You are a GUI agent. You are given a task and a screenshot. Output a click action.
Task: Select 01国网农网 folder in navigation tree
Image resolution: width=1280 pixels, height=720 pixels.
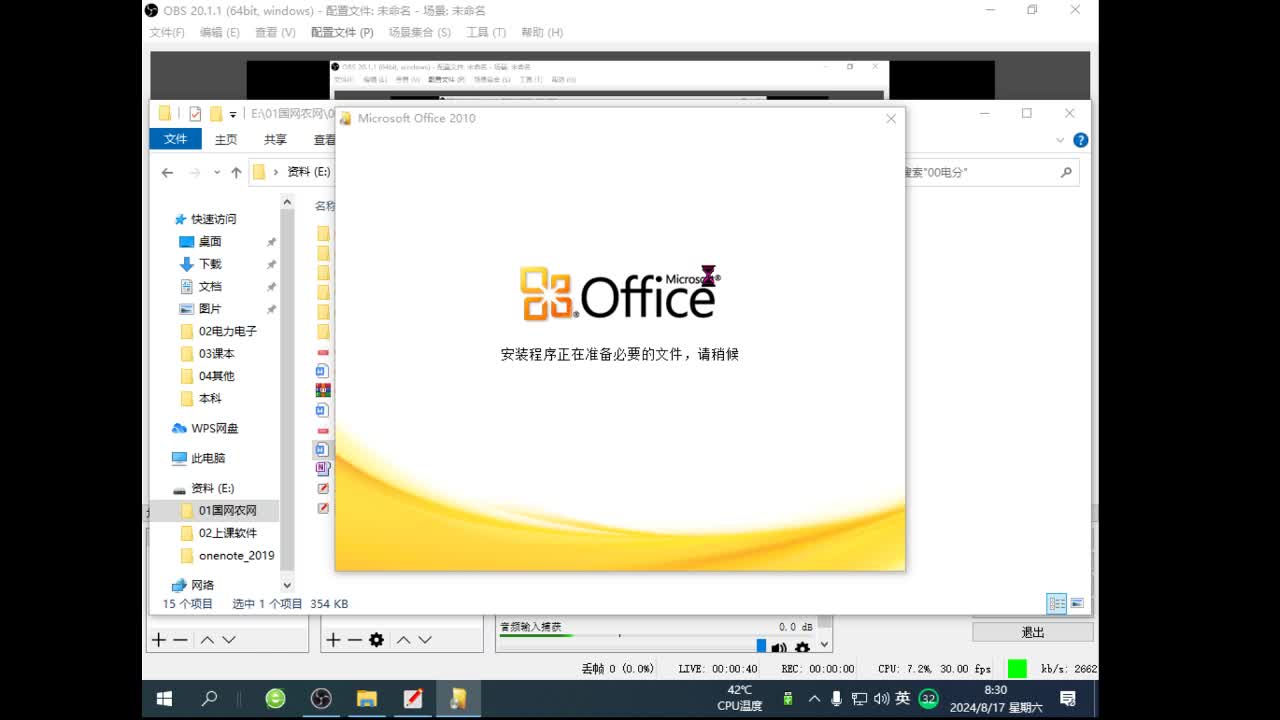[x=227, y=510]
